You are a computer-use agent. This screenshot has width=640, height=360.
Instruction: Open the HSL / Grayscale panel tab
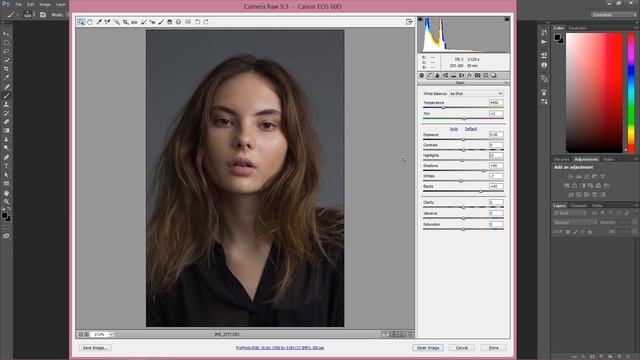tap(445, 76)
